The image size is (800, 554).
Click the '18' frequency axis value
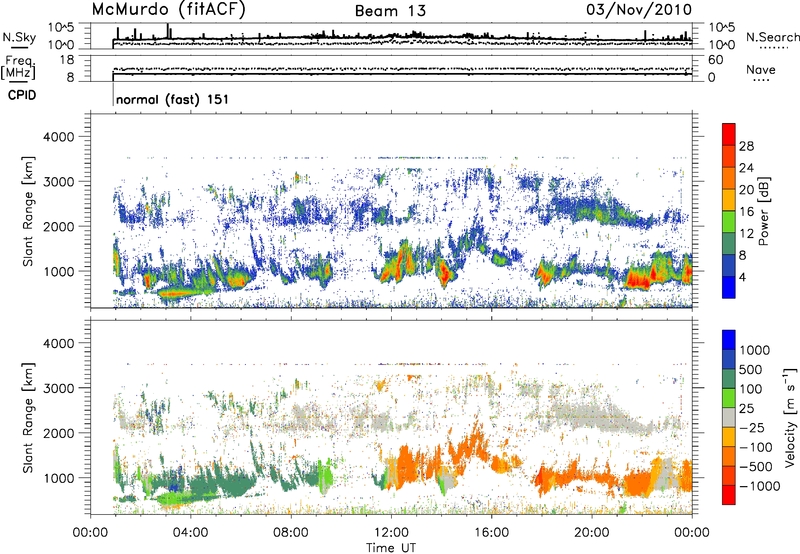[67, 60]
